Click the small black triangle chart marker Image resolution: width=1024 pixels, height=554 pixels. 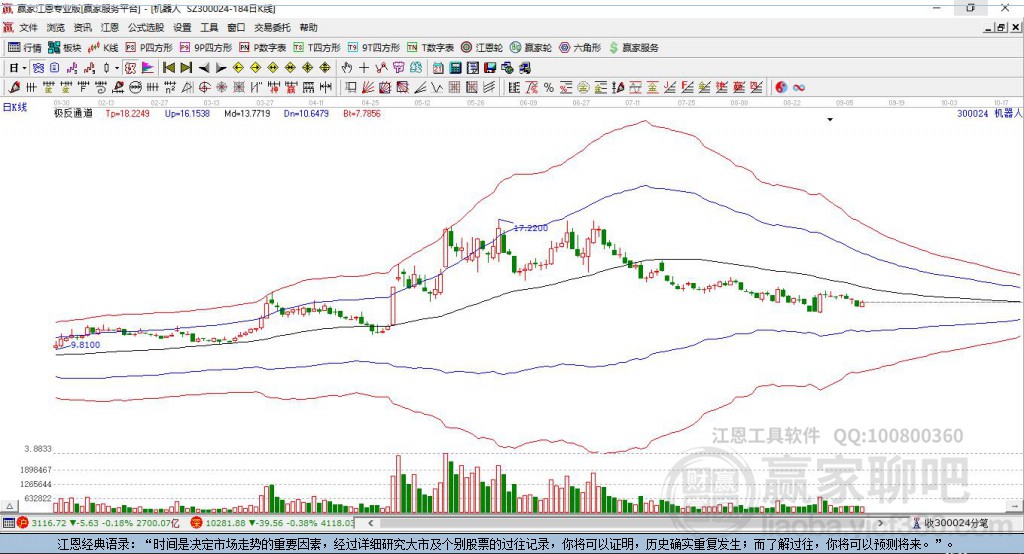click(830, 120)
